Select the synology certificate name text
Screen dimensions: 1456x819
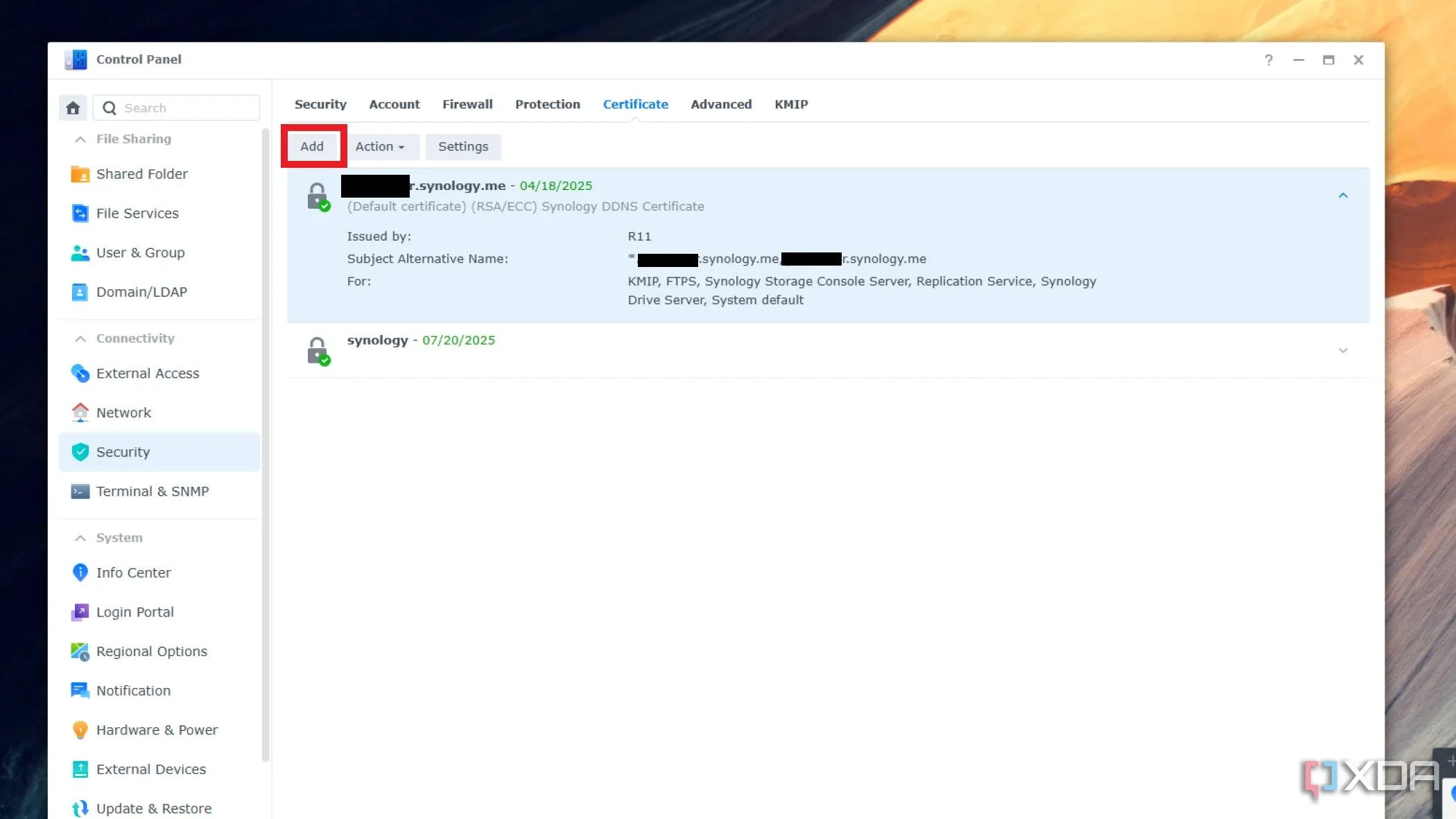point(377,340)
